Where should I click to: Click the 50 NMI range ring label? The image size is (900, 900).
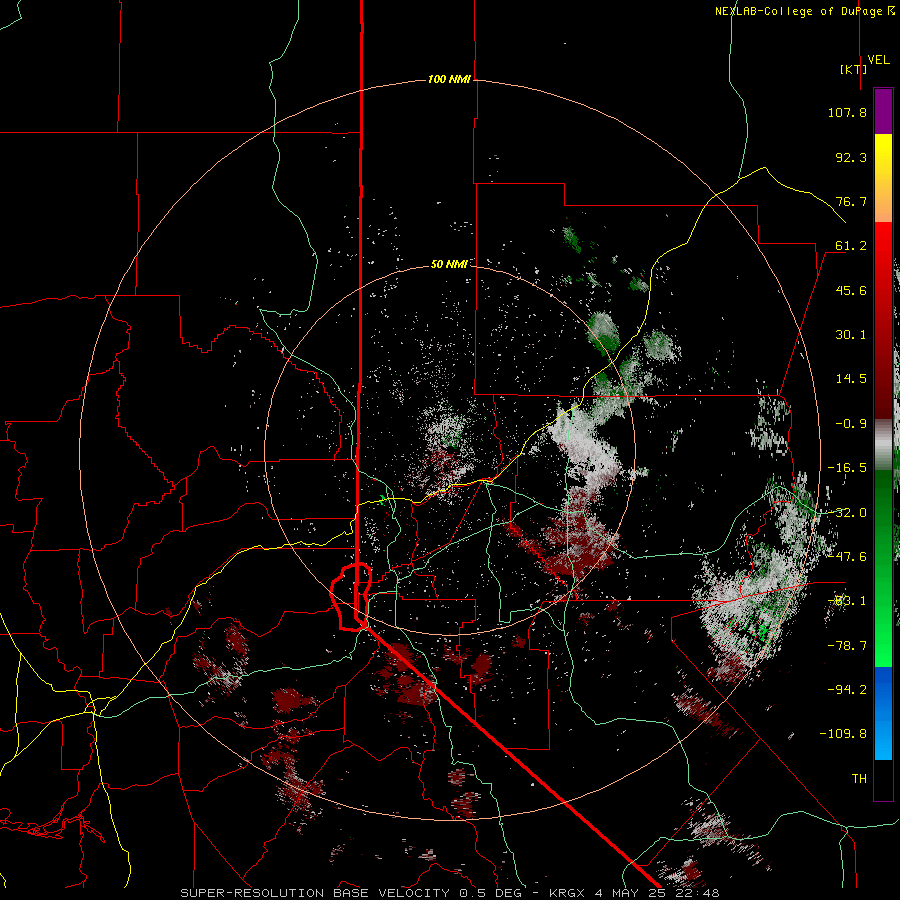point(449,264)
